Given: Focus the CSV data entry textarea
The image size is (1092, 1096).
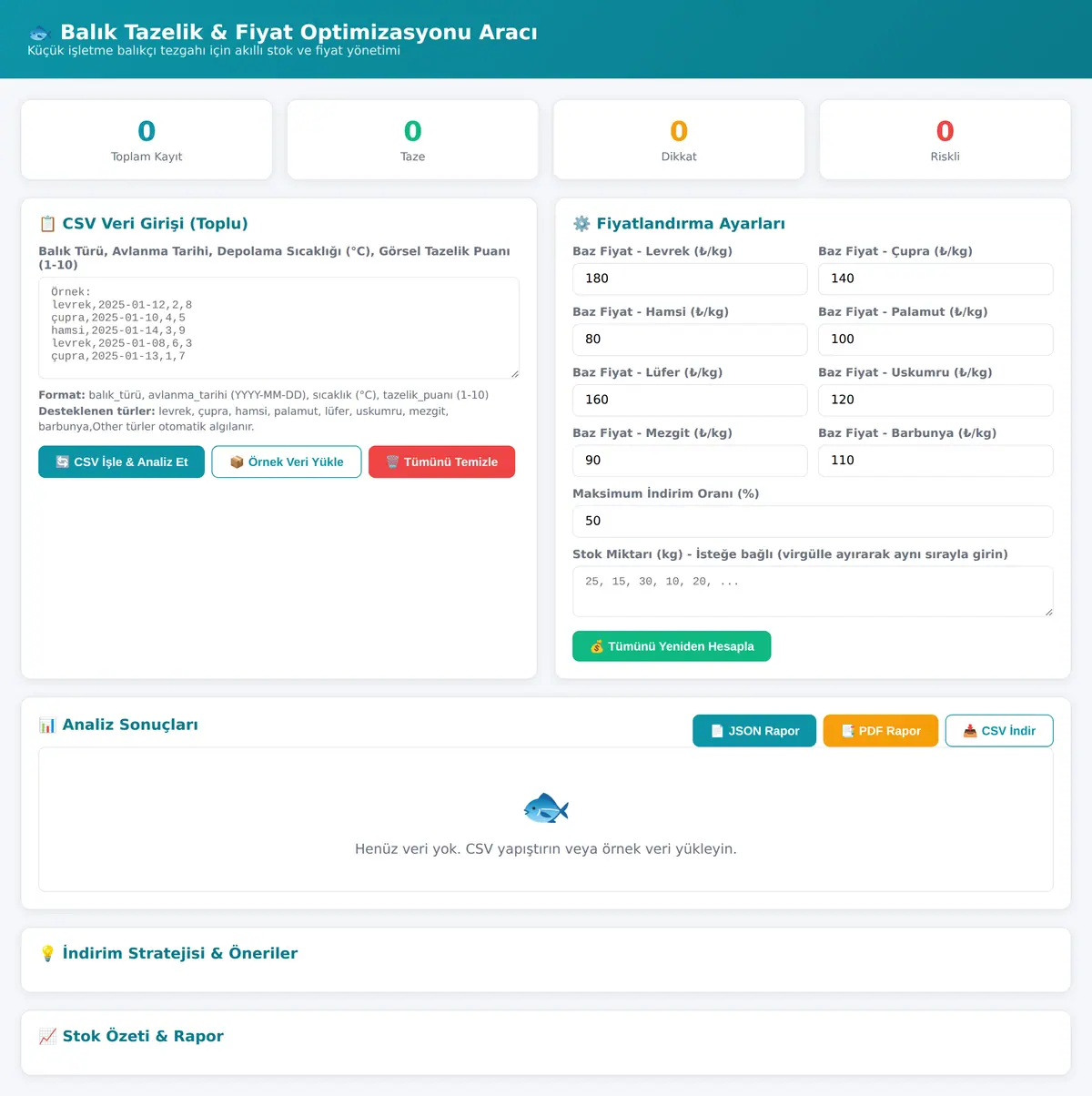Looking at the screenshot, I should click(278, 328).
